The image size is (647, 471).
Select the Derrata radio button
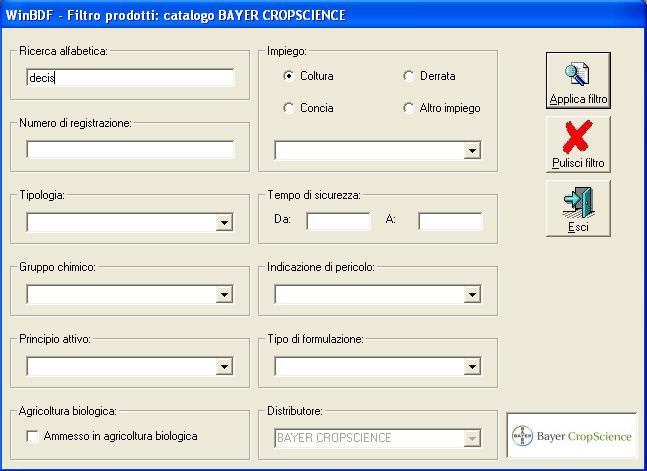pos(409,76)
